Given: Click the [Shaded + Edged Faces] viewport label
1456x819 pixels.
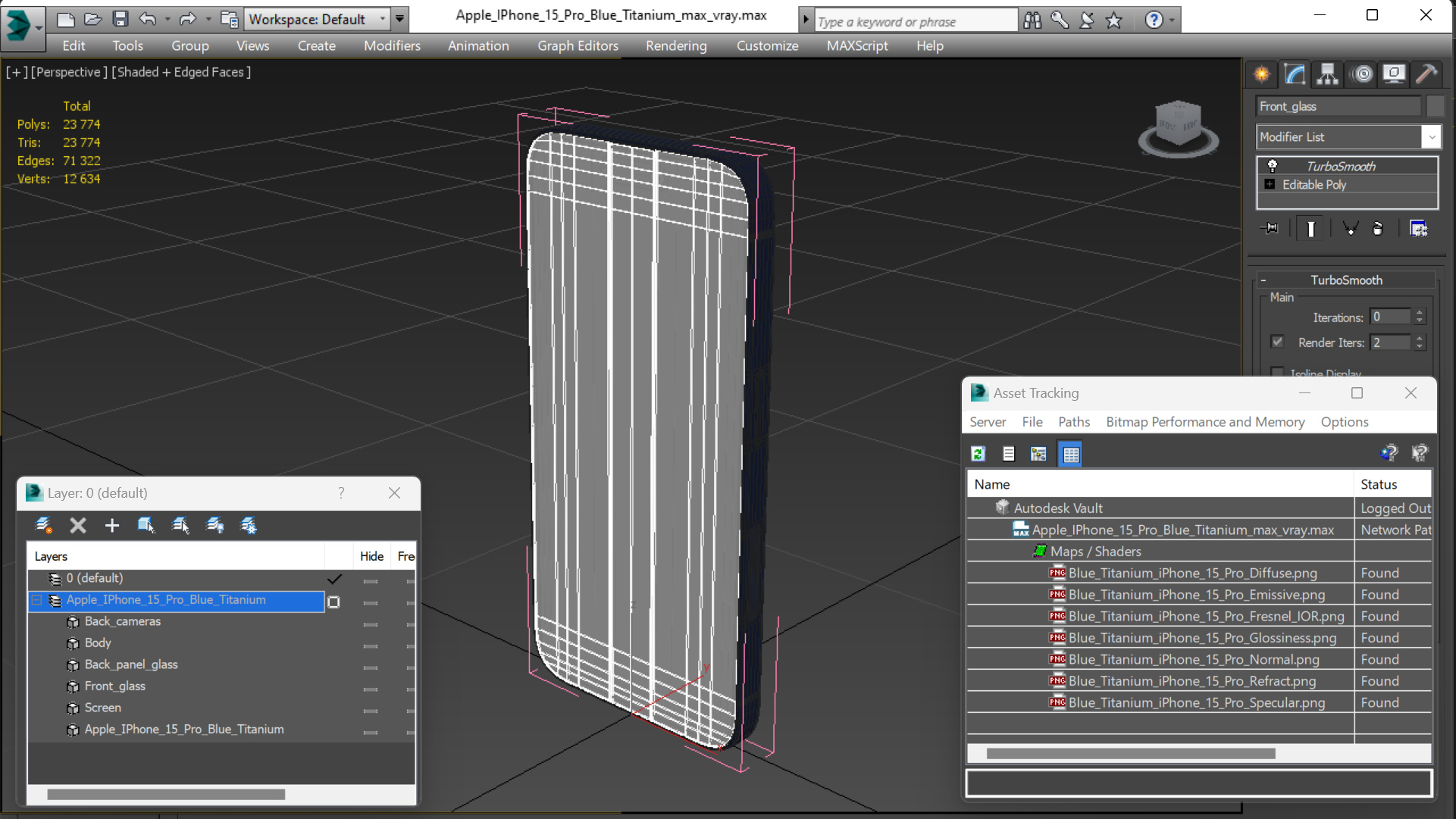Looking at the screenshot, I should 181,72.
